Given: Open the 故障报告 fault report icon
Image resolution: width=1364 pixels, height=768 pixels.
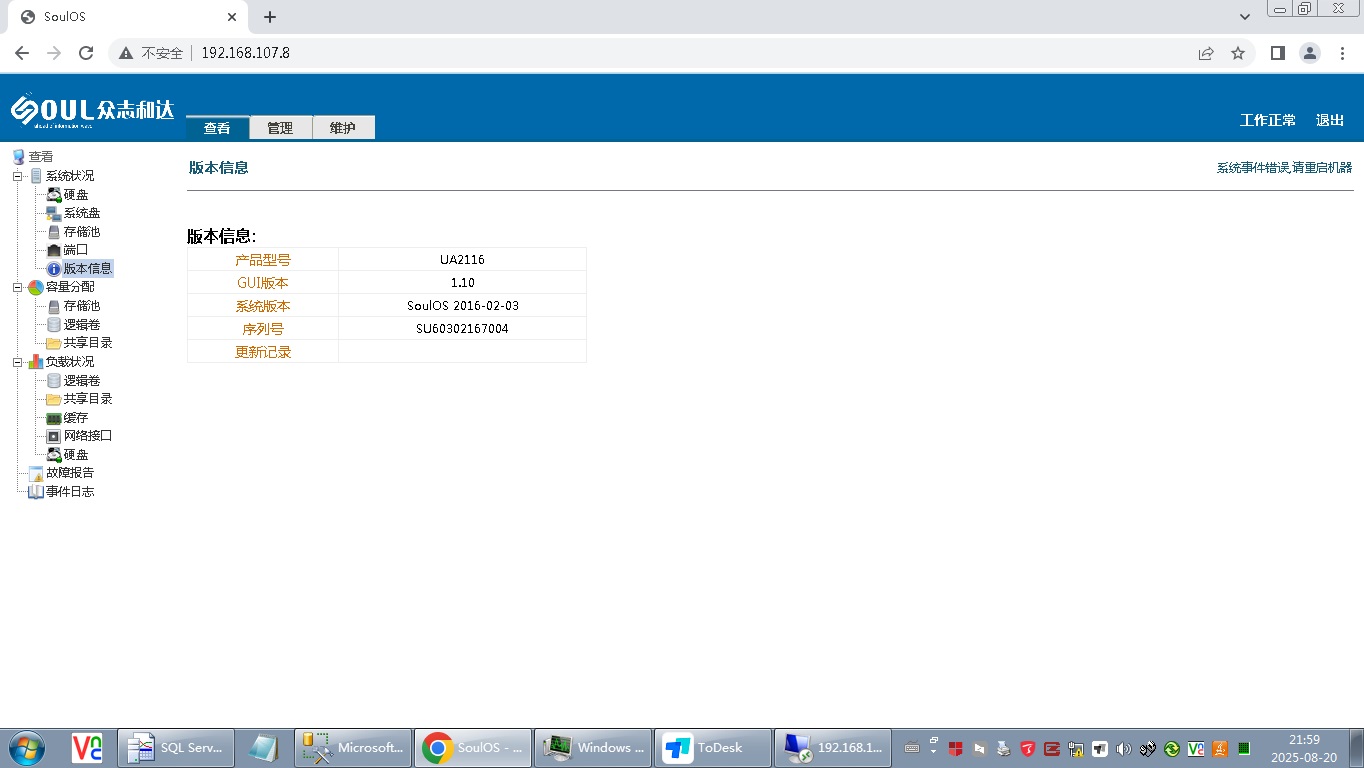Looking at the screenshot, I should pos(36,473).
